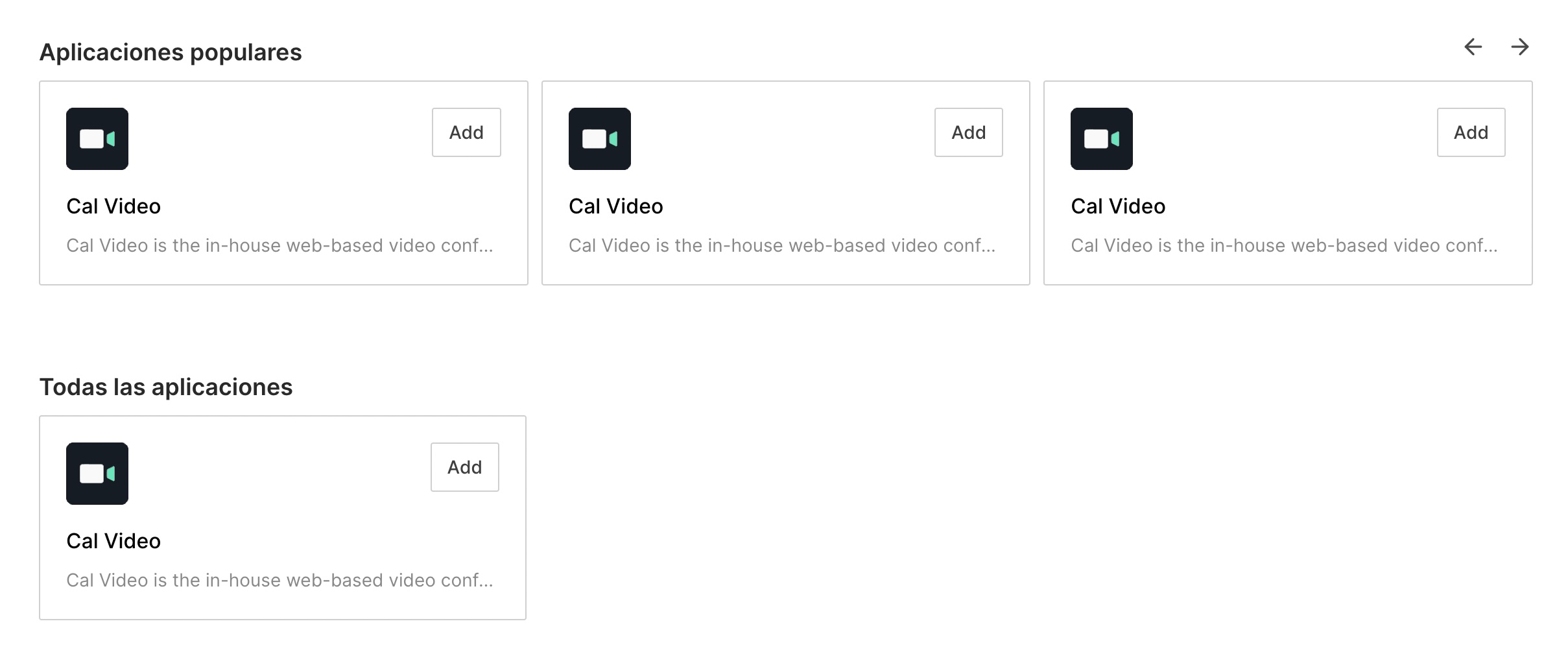This screenshot has width=1568, height=654.
Task: Click the Cal Video icon under Todas las aplicaciones
Action: coord(97,474)
